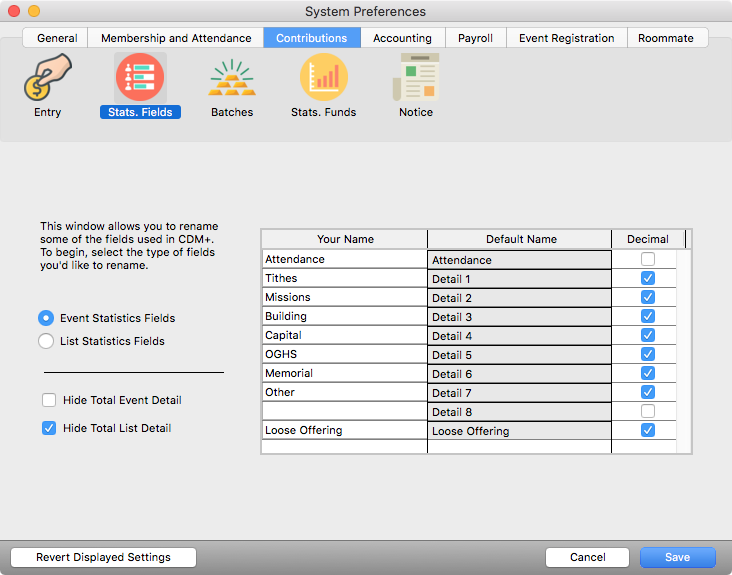Switch to Membership and Attendance tab

[176, 38]
